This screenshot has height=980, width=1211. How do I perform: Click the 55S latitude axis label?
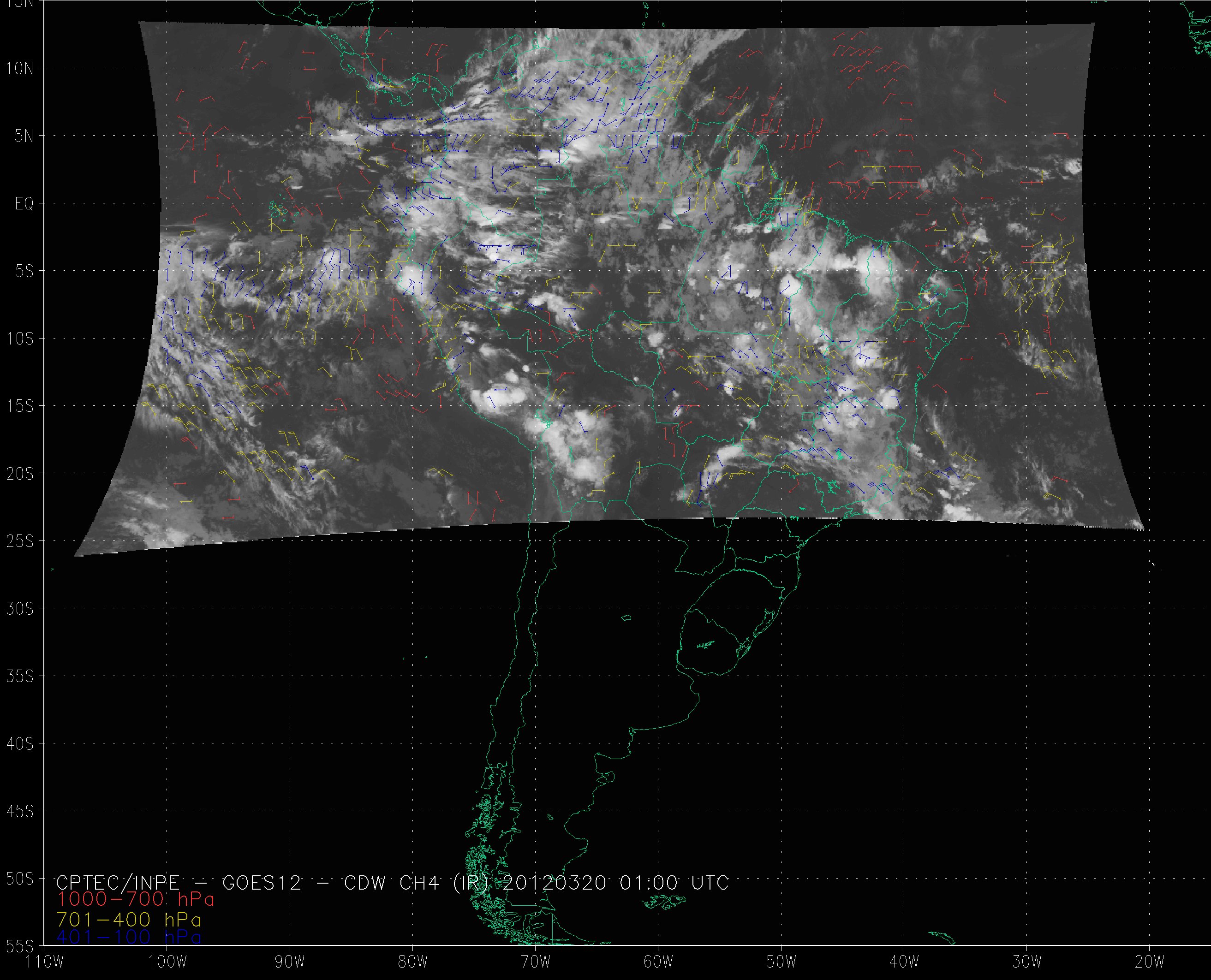20,947
